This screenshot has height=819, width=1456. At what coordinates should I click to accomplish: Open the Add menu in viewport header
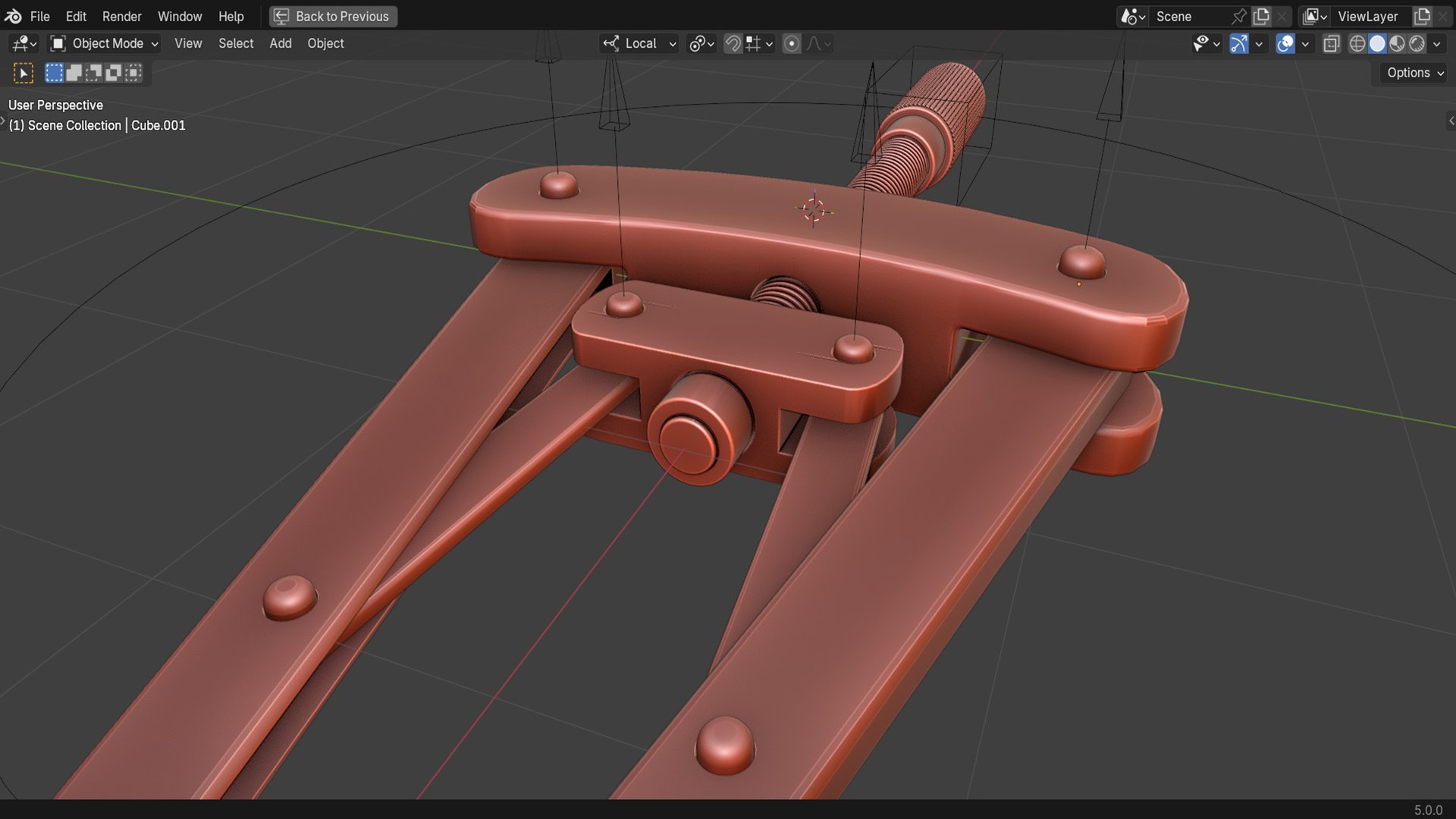[281, 44]
